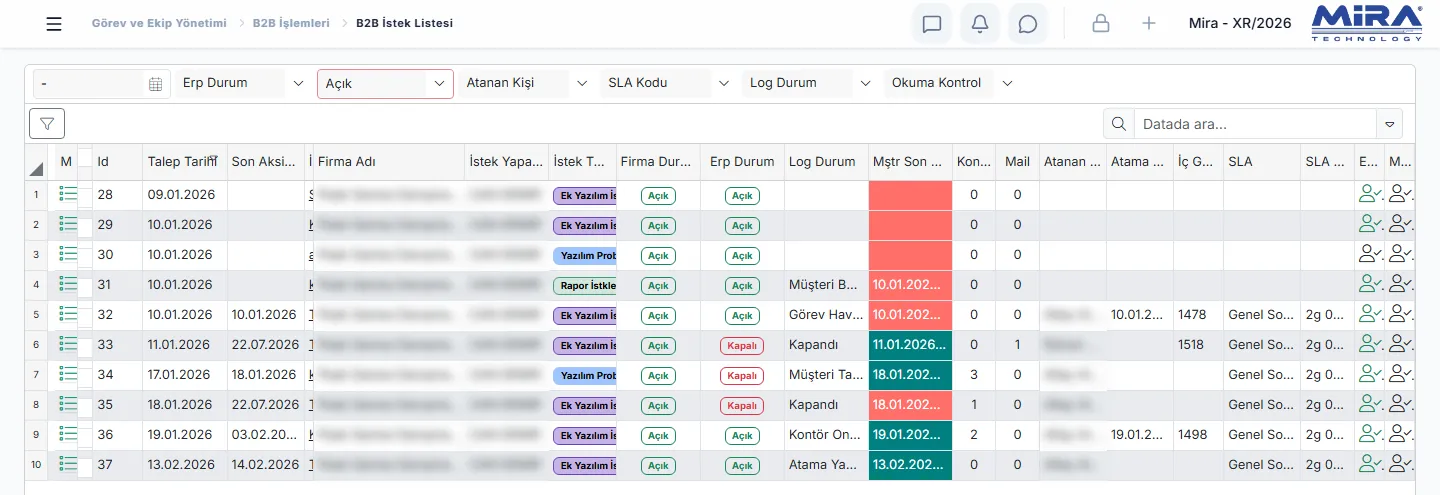Click green 13.02.202 cell of Id 37
1440x495 pixels.
[x=910, y=465]
